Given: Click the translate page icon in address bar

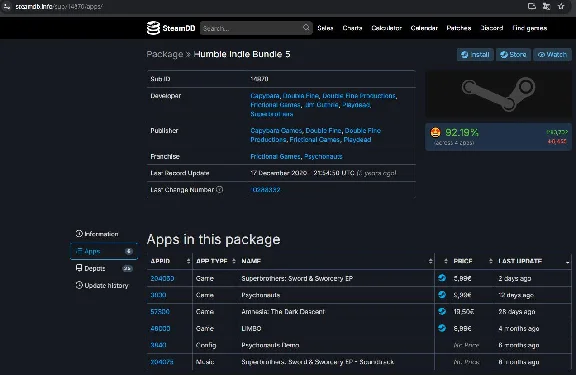Looking at the screenshot, I should (546, 6).
